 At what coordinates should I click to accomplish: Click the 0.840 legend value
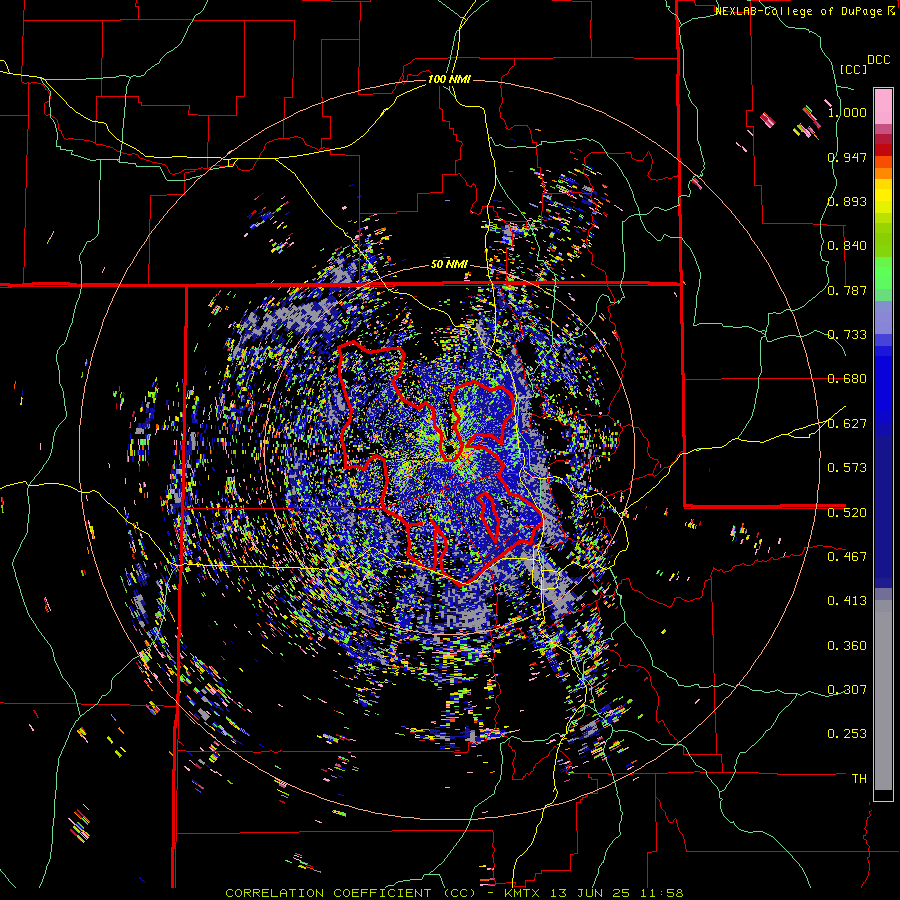[x=847, y=246]
